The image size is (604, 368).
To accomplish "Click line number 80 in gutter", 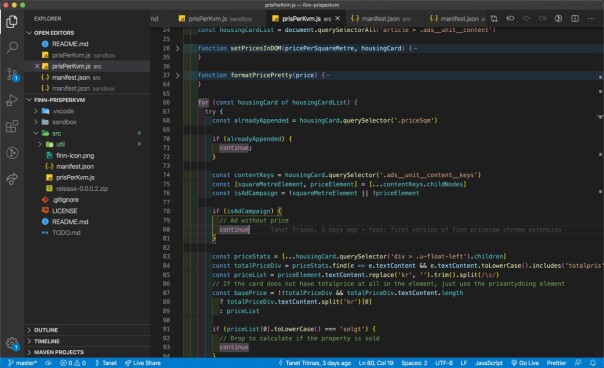I will [166, 229].
